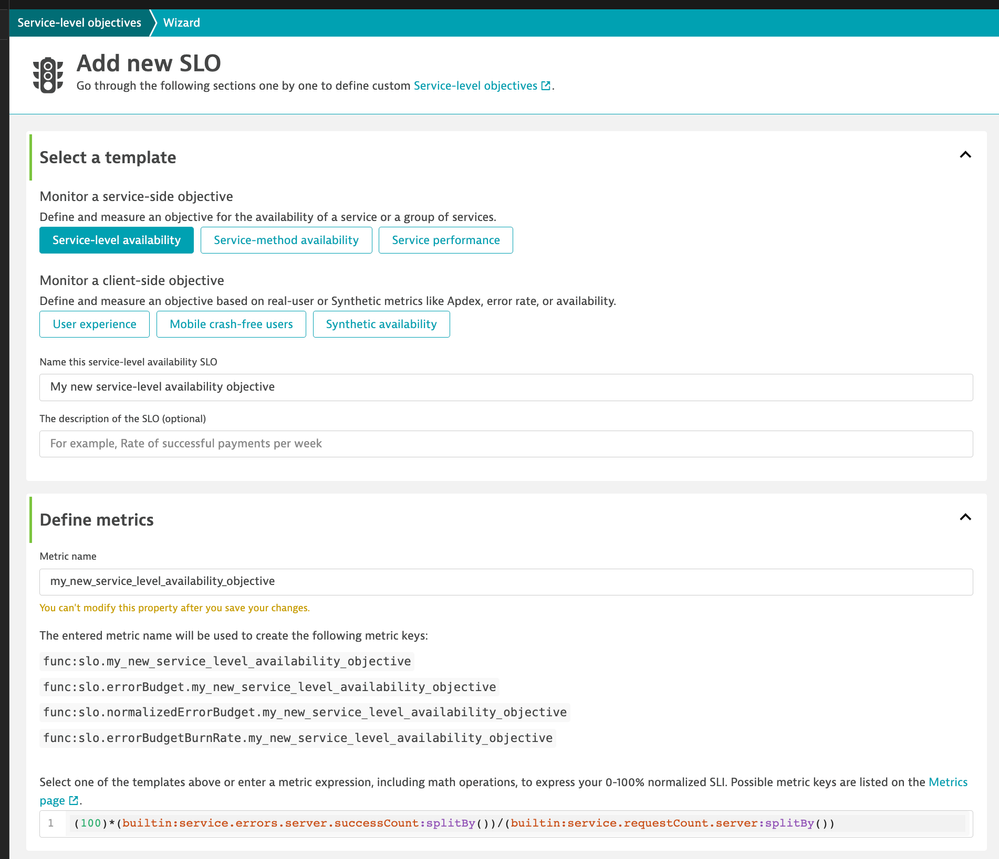
Task: Click line number 1 in expression editor
Action: 51,824
